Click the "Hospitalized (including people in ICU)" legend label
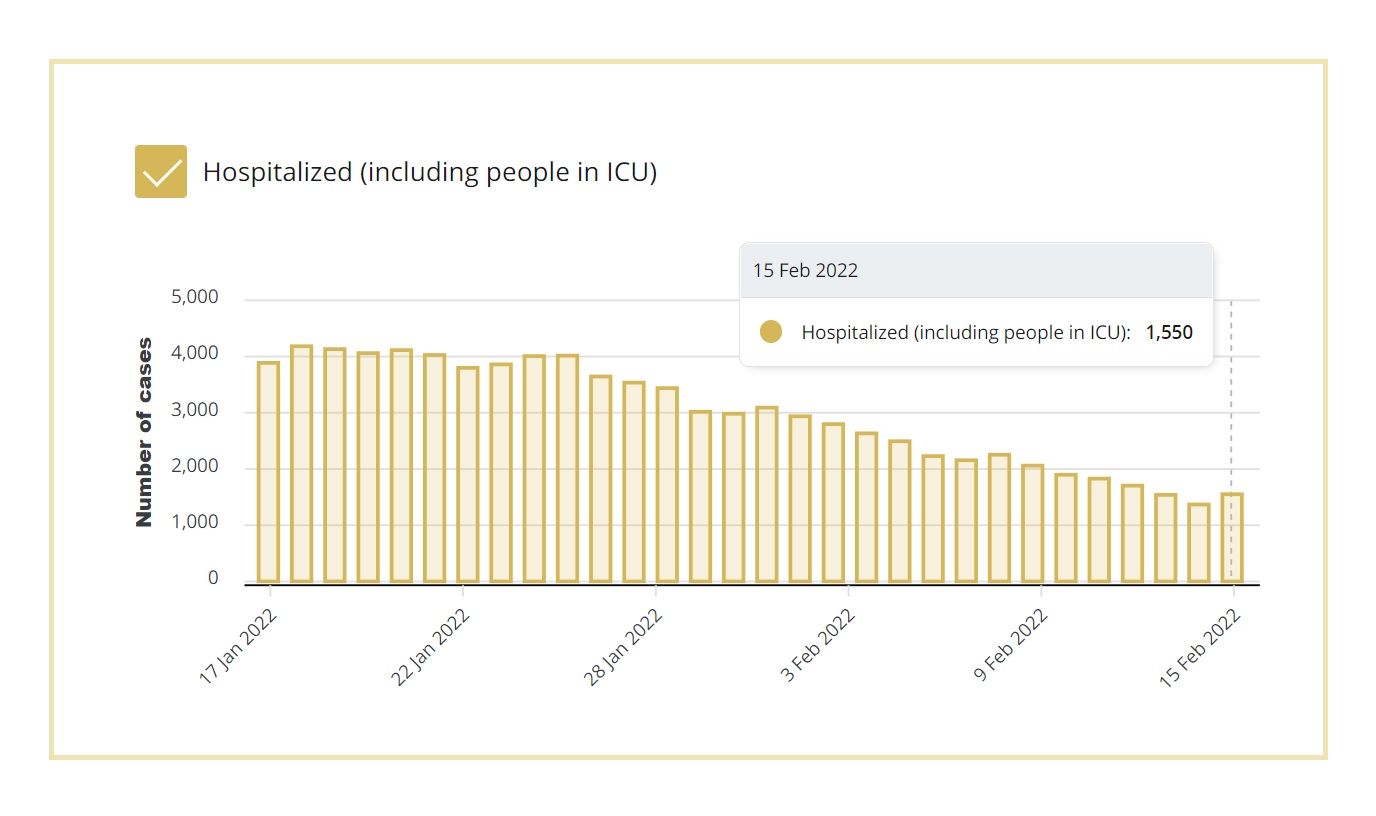1376x816 pixels. click(429, 172)
